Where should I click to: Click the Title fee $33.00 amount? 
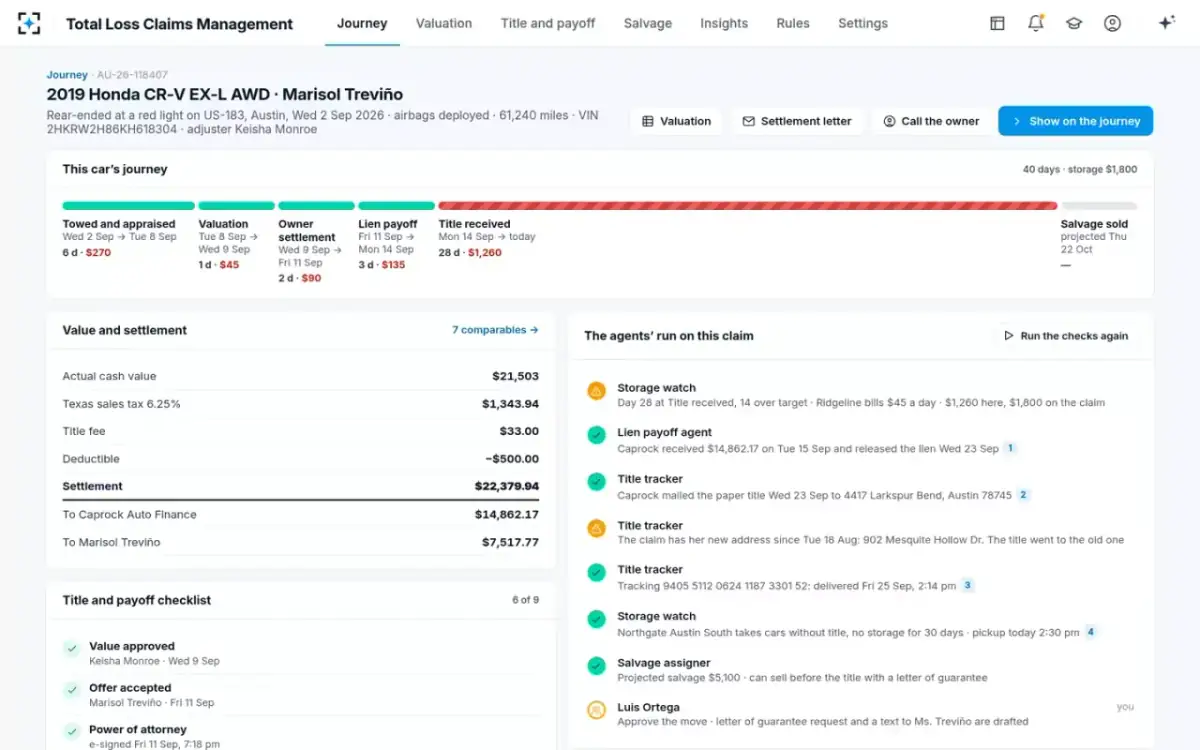(x=519, y=431)
